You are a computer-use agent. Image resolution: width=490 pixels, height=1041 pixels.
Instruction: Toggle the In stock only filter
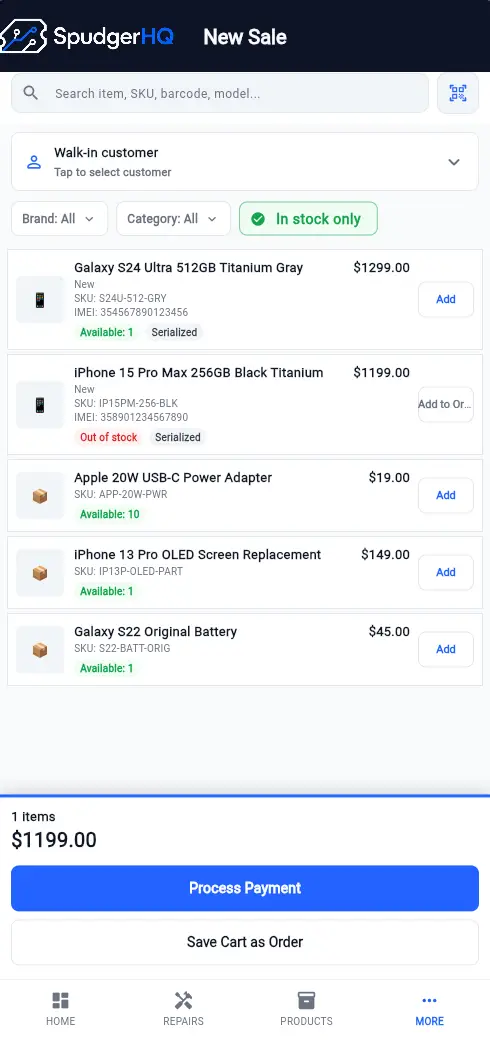[308, 218]
